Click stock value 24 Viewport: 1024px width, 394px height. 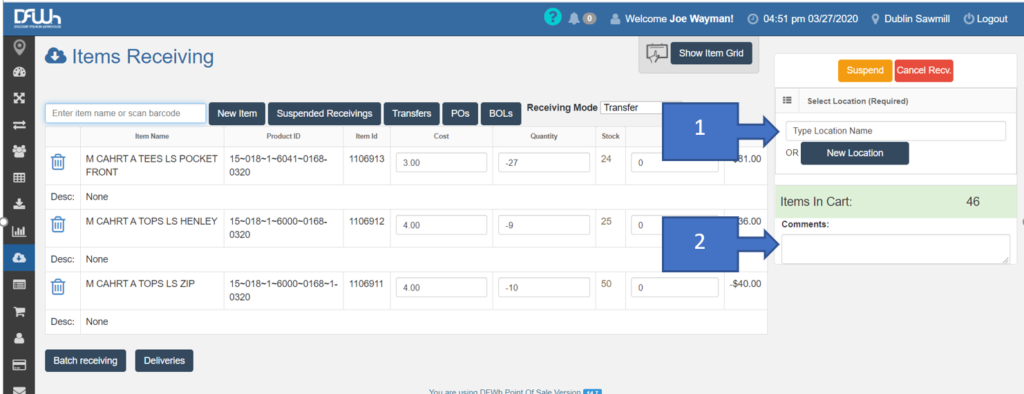pos(606,159)
